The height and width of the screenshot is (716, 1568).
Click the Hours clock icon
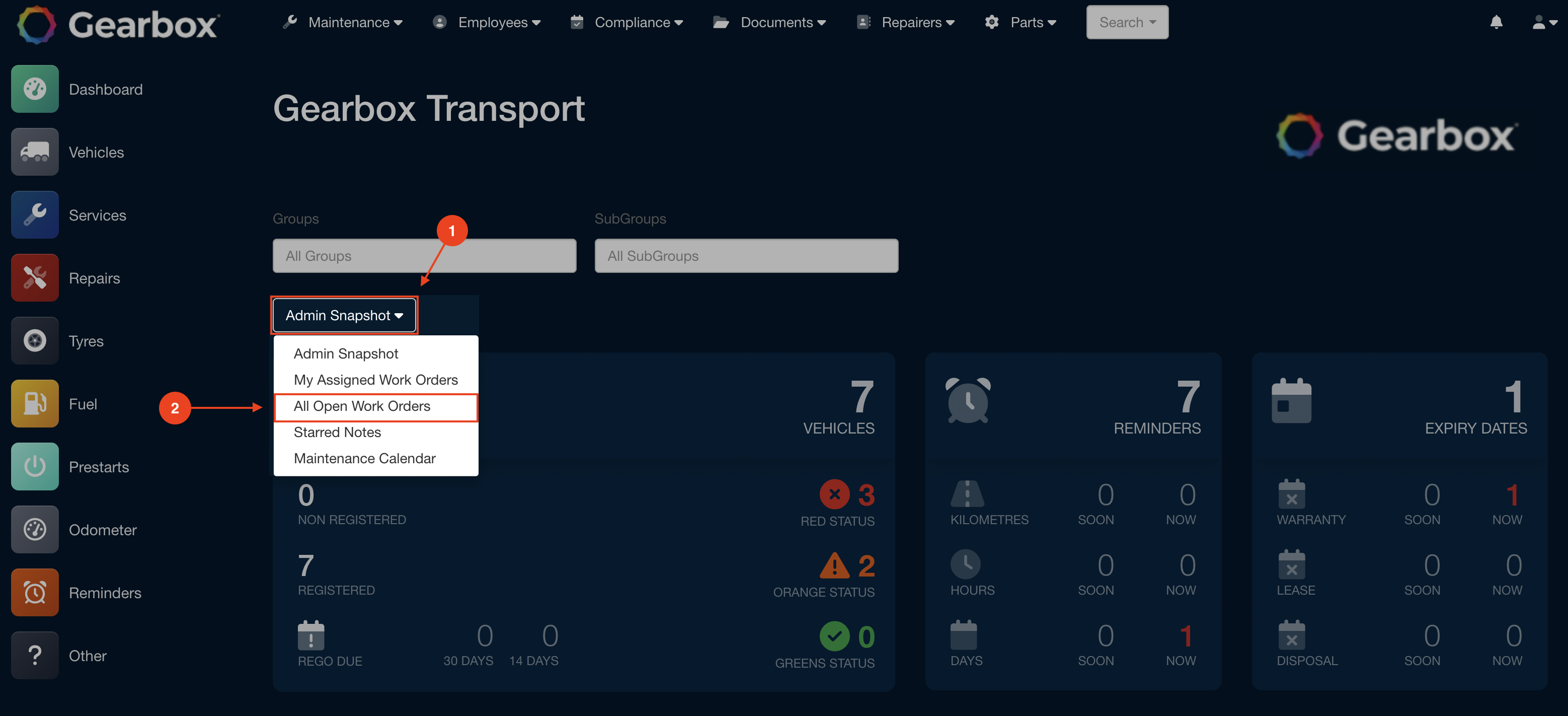tap(965, 564)
